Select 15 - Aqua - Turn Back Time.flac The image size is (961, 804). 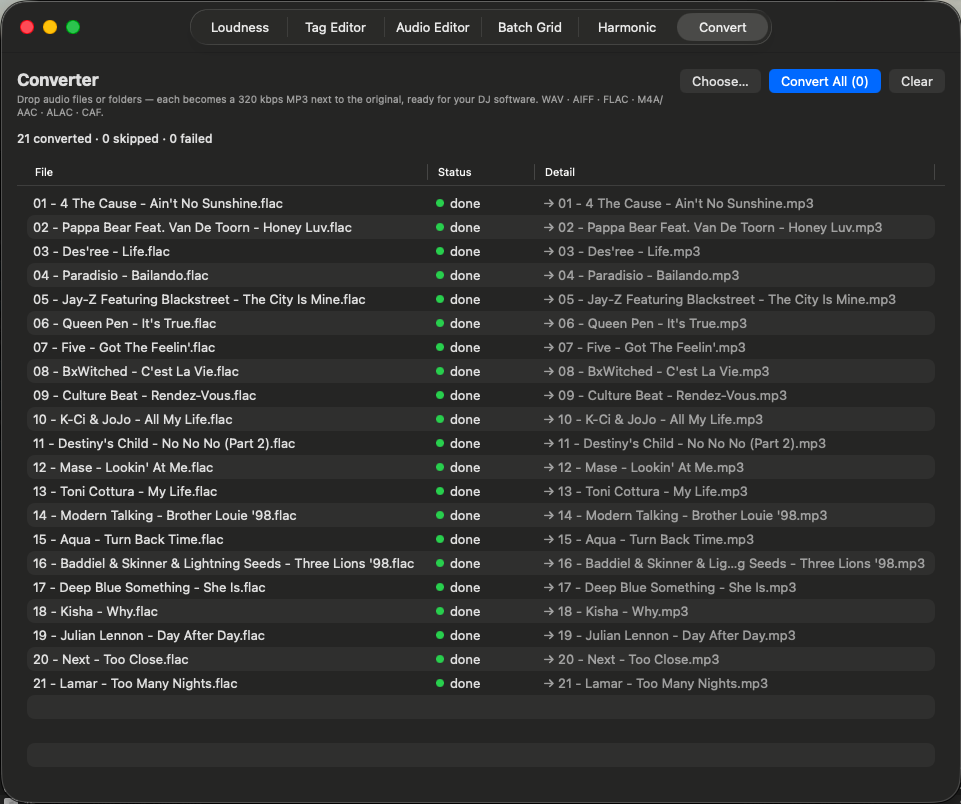pyautogui.click(x=128, y=539)
